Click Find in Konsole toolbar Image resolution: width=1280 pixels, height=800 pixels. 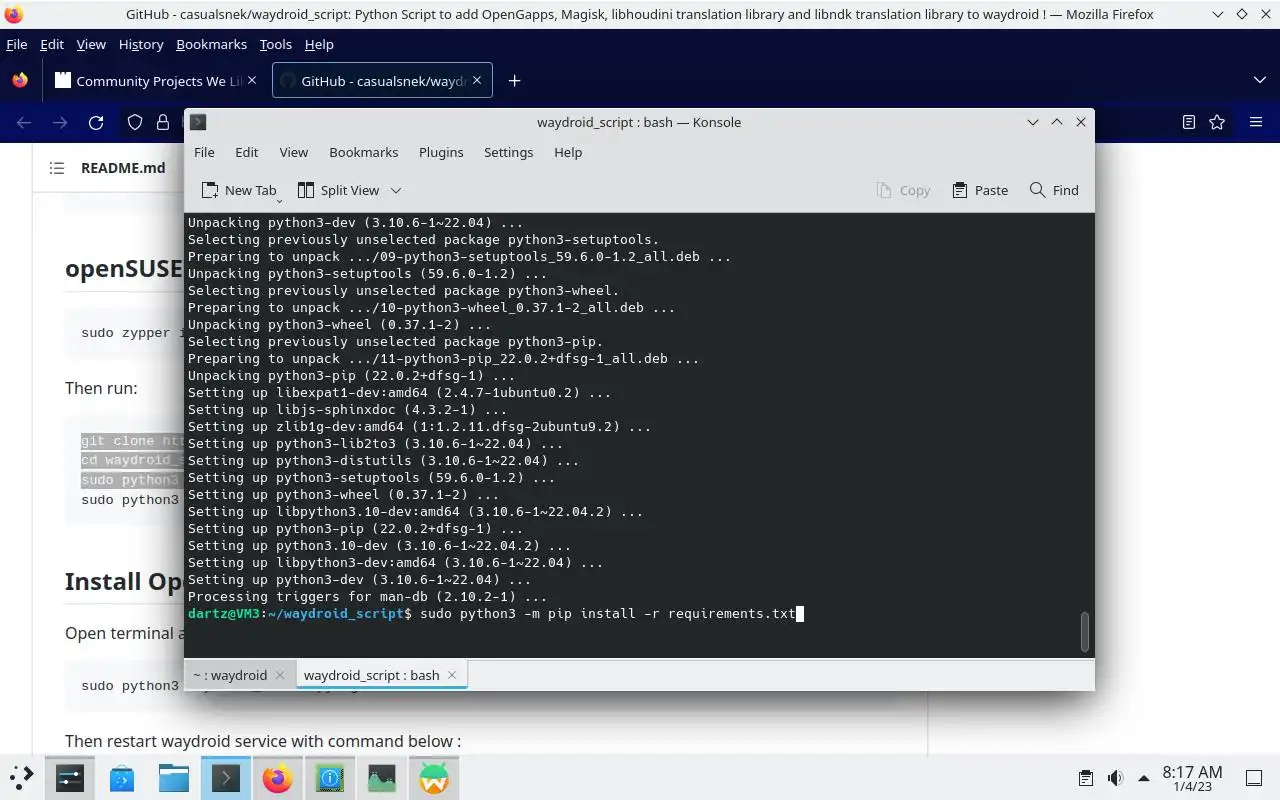tap(1054, 190)
